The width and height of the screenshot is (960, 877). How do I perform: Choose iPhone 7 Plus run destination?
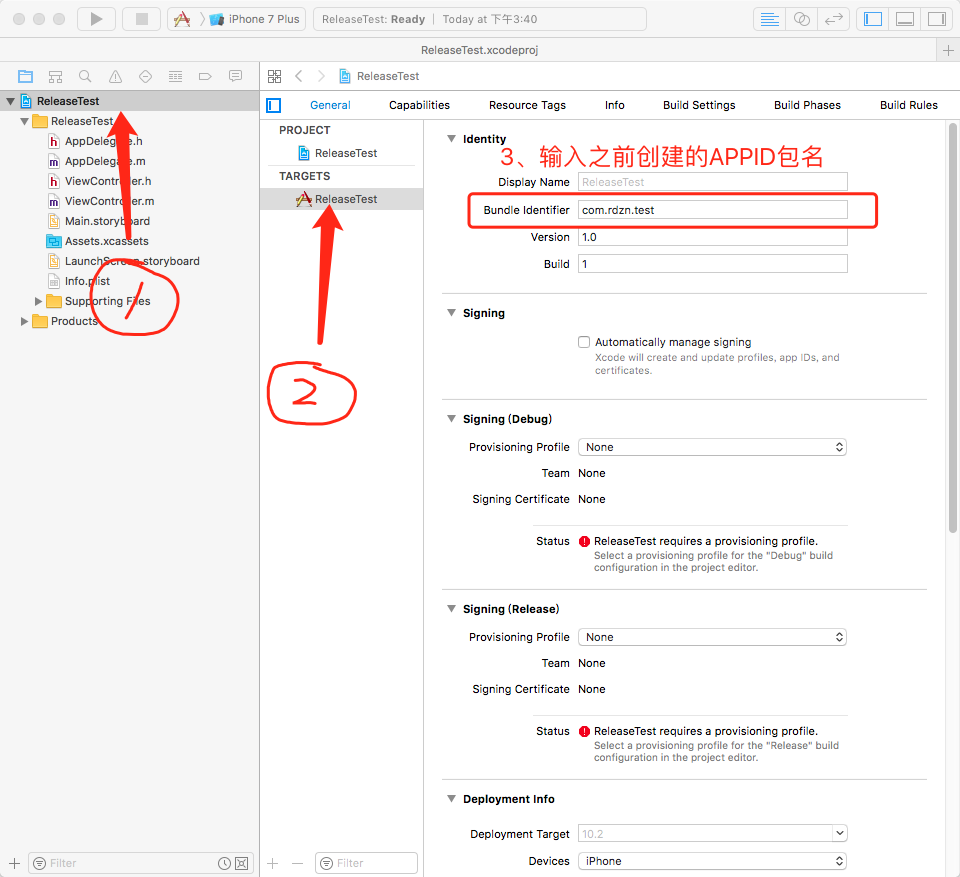point(255,19)
